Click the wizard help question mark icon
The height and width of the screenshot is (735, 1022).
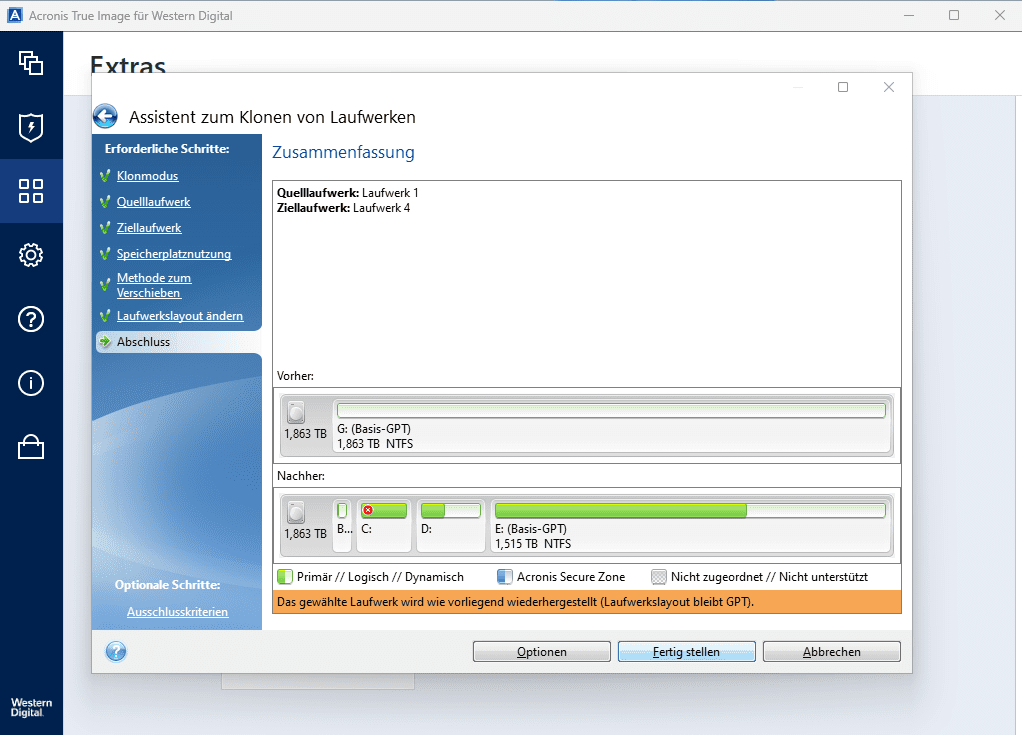tap(116, 651)
